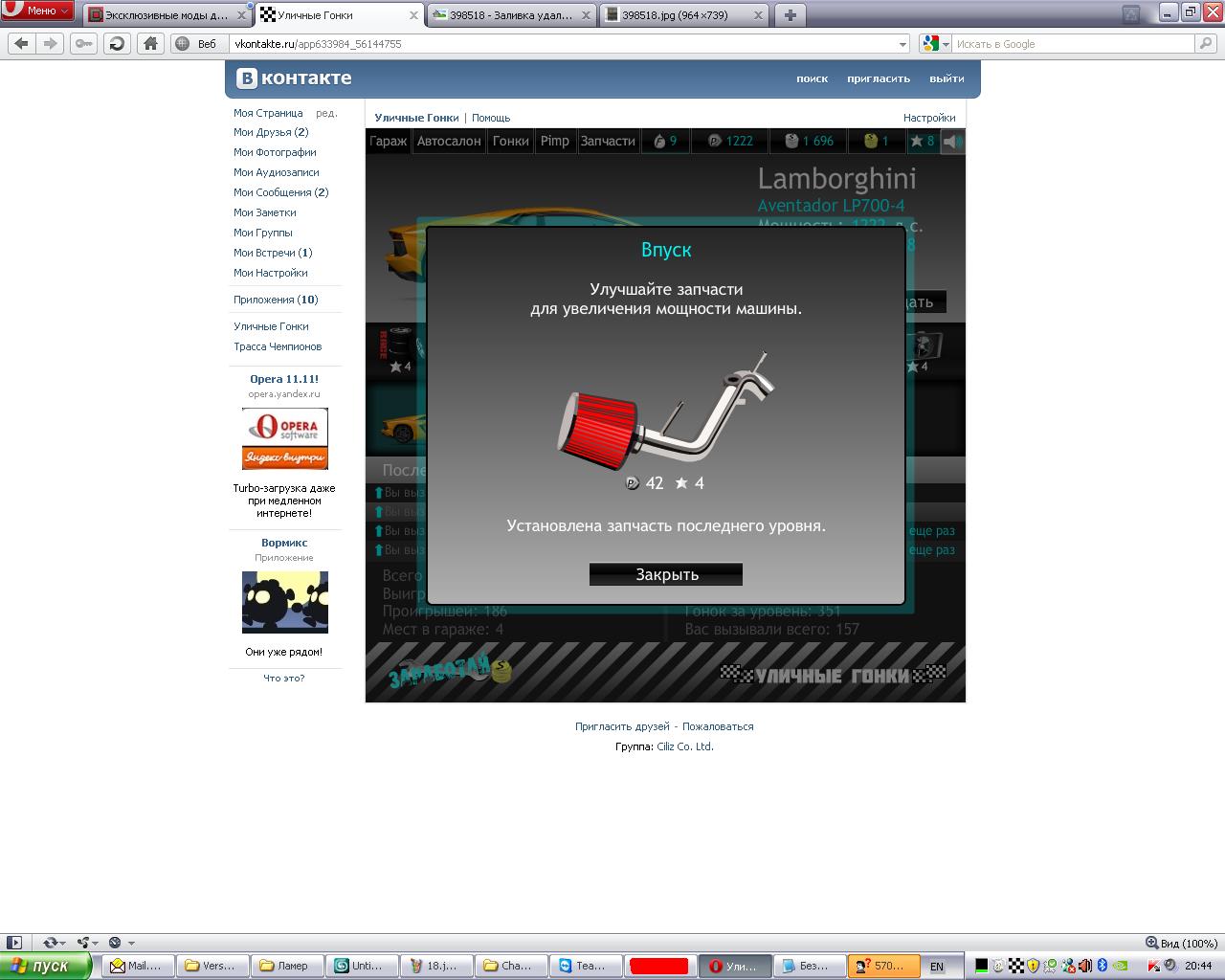Open the Opera Меню button
Viewport: 1225px width, 980px height.
pos(38,11)
